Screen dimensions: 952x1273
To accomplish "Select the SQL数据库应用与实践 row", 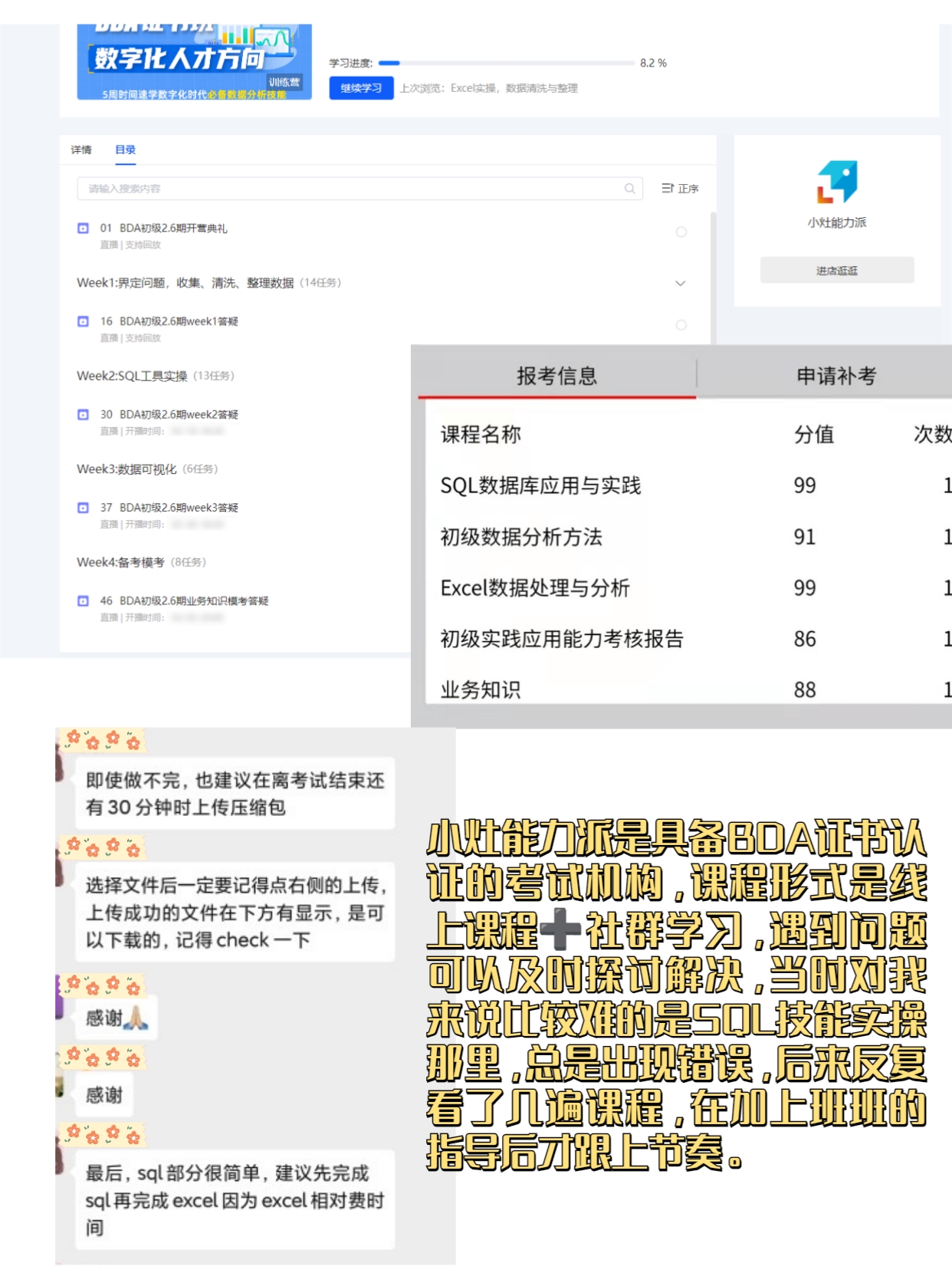I will point(688,485).
